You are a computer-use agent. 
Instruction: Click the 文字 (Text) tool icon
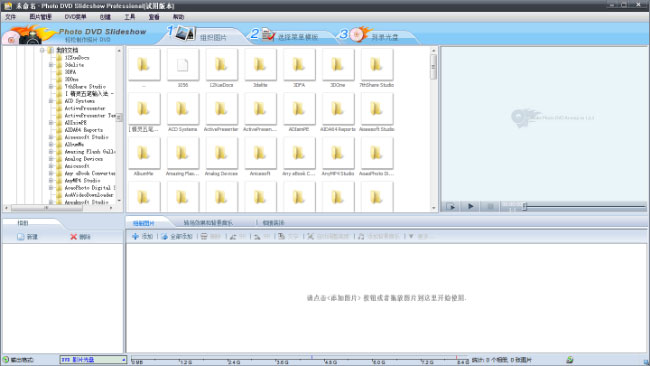281,236
